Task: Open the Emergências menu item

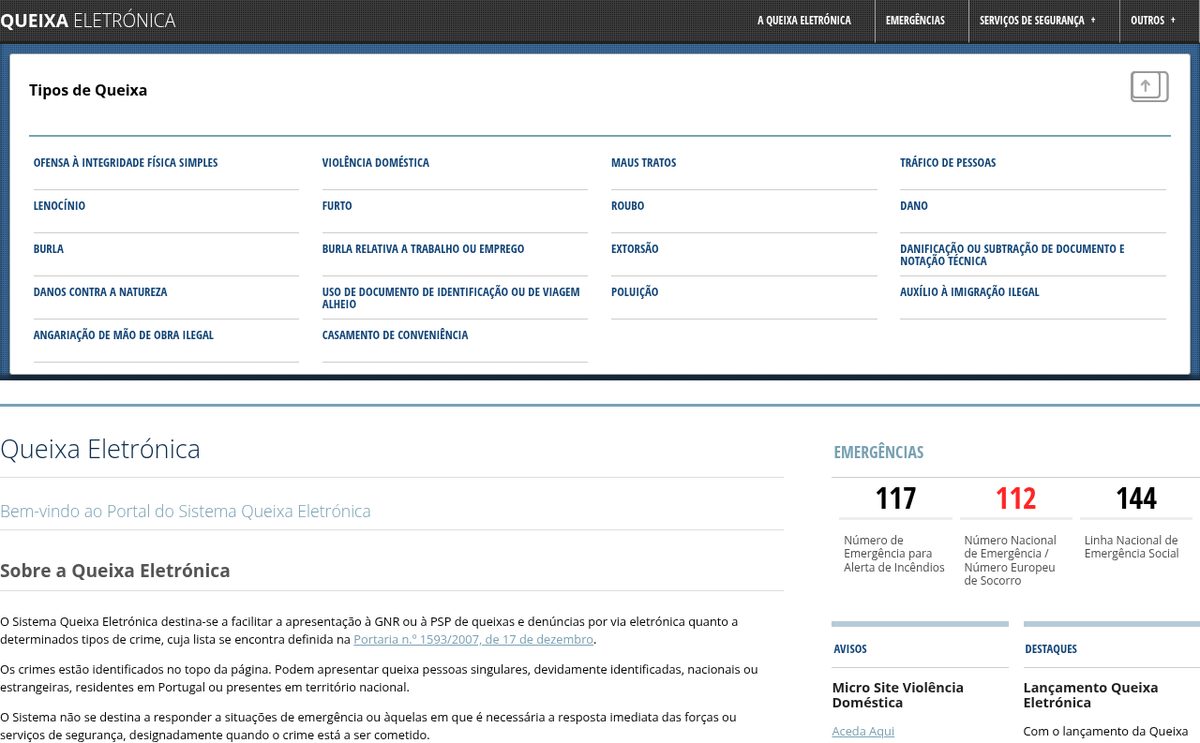Action: [x=915, y=20]
